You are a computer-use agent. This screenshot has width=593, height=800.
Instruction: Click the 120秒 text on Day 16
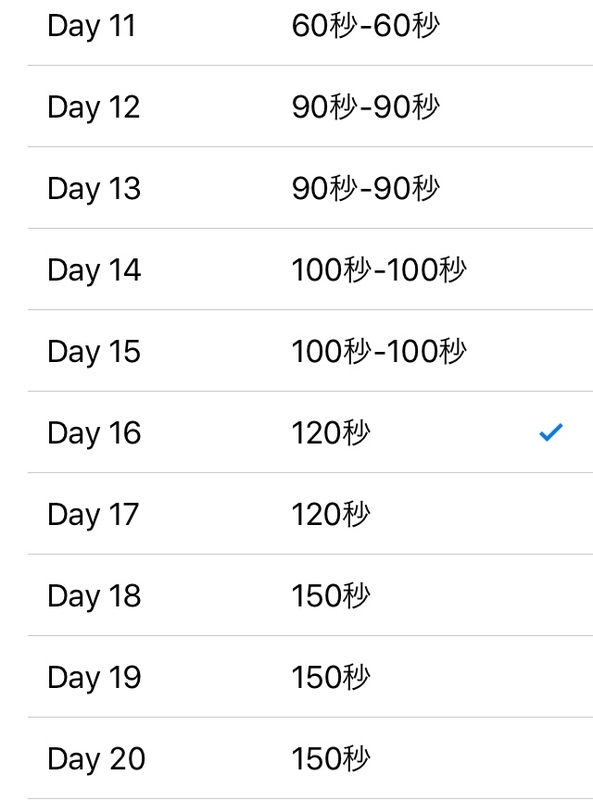(331, 433)
